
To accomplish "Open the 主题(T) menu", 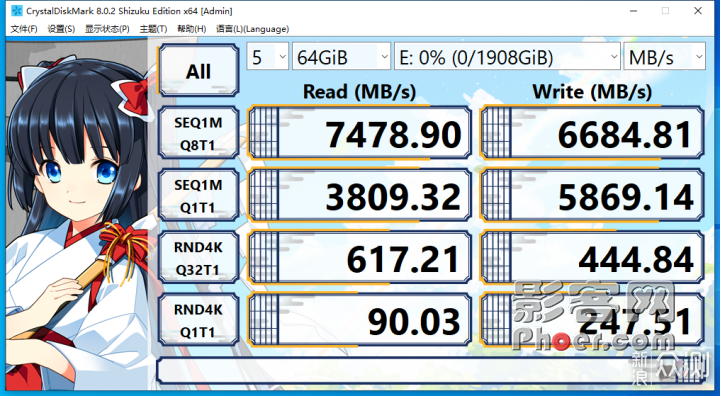I will point(153,29).
